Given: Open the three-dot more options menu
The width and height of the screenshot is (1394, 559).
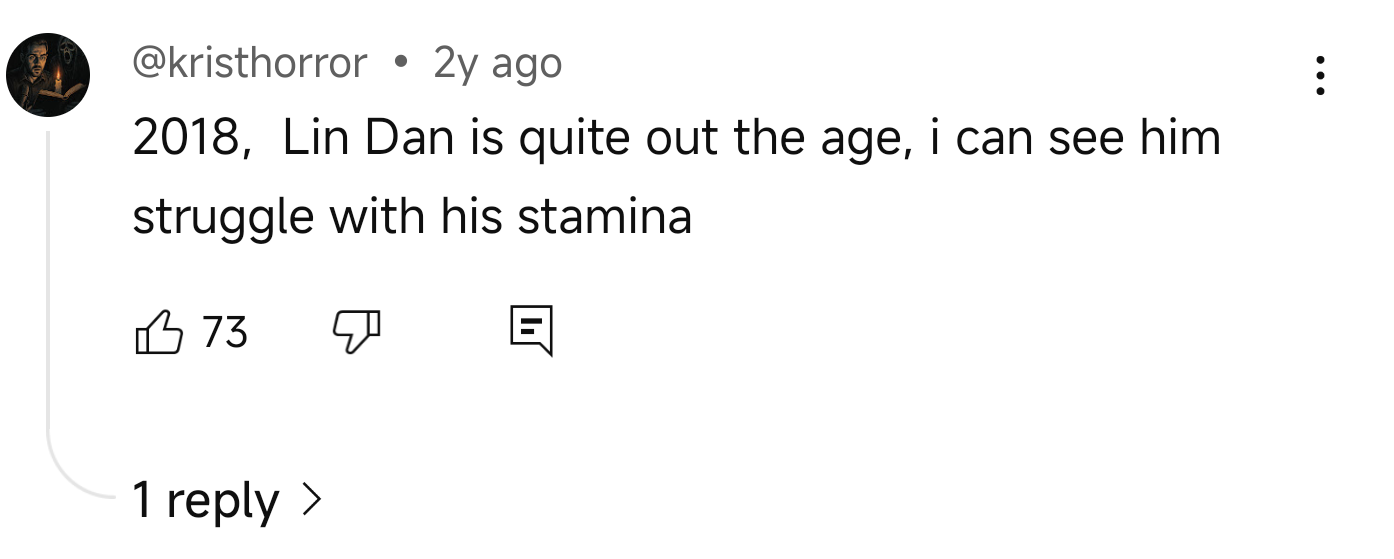Looking at the screenshot, I should pos(1321,76).
